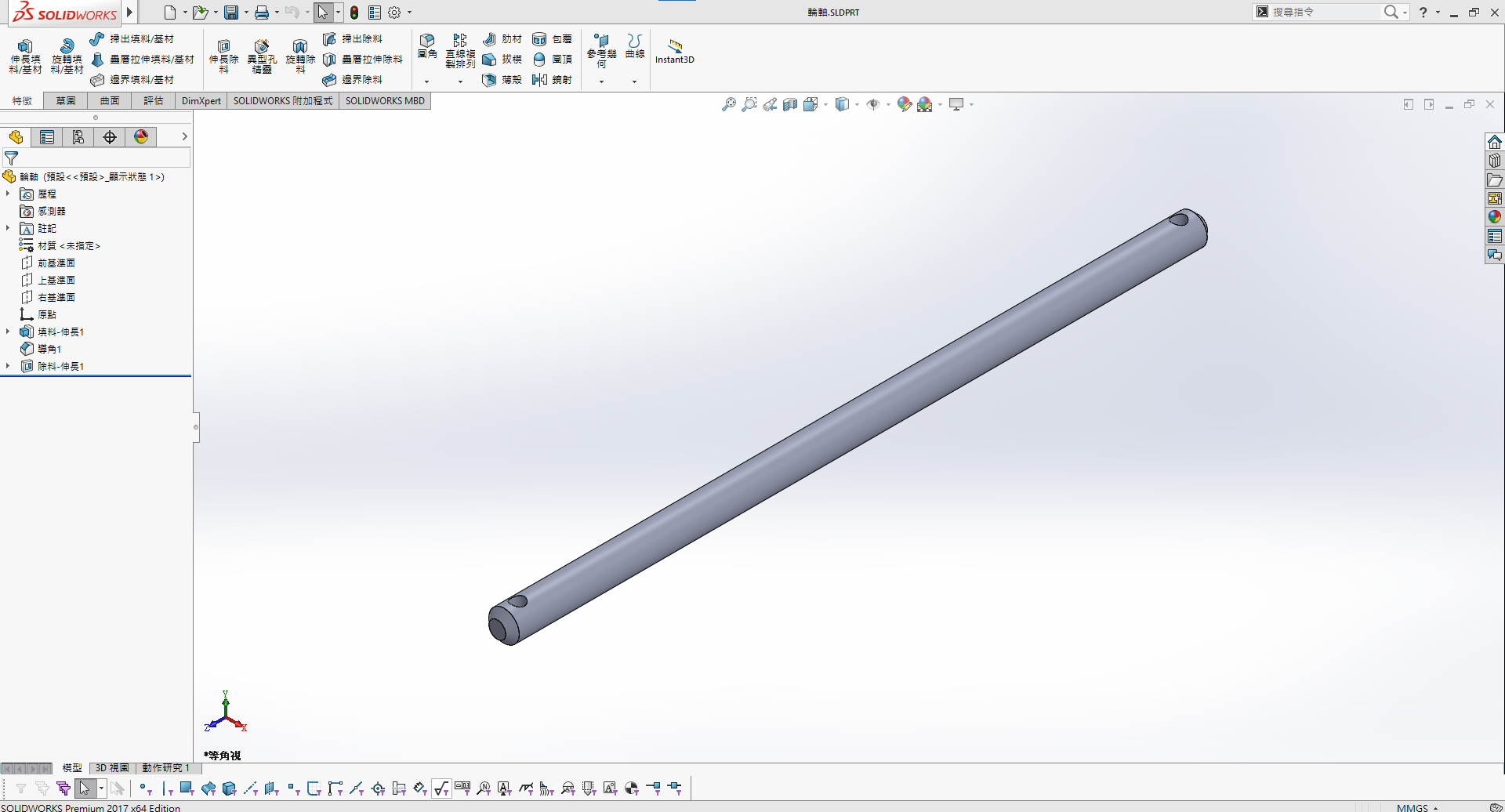
Task: Select 感測器 (Sensors) in the tree
Action: pos(43,212)
